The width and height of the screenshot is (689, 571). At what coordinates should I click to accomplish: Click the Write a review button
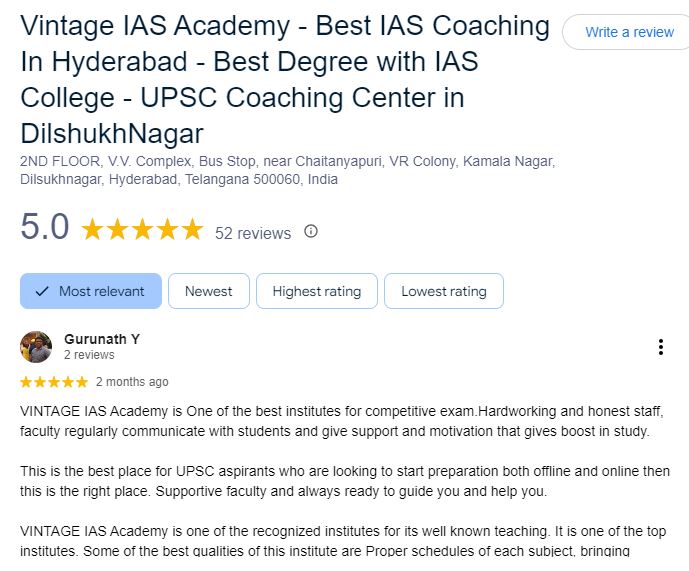626,32
